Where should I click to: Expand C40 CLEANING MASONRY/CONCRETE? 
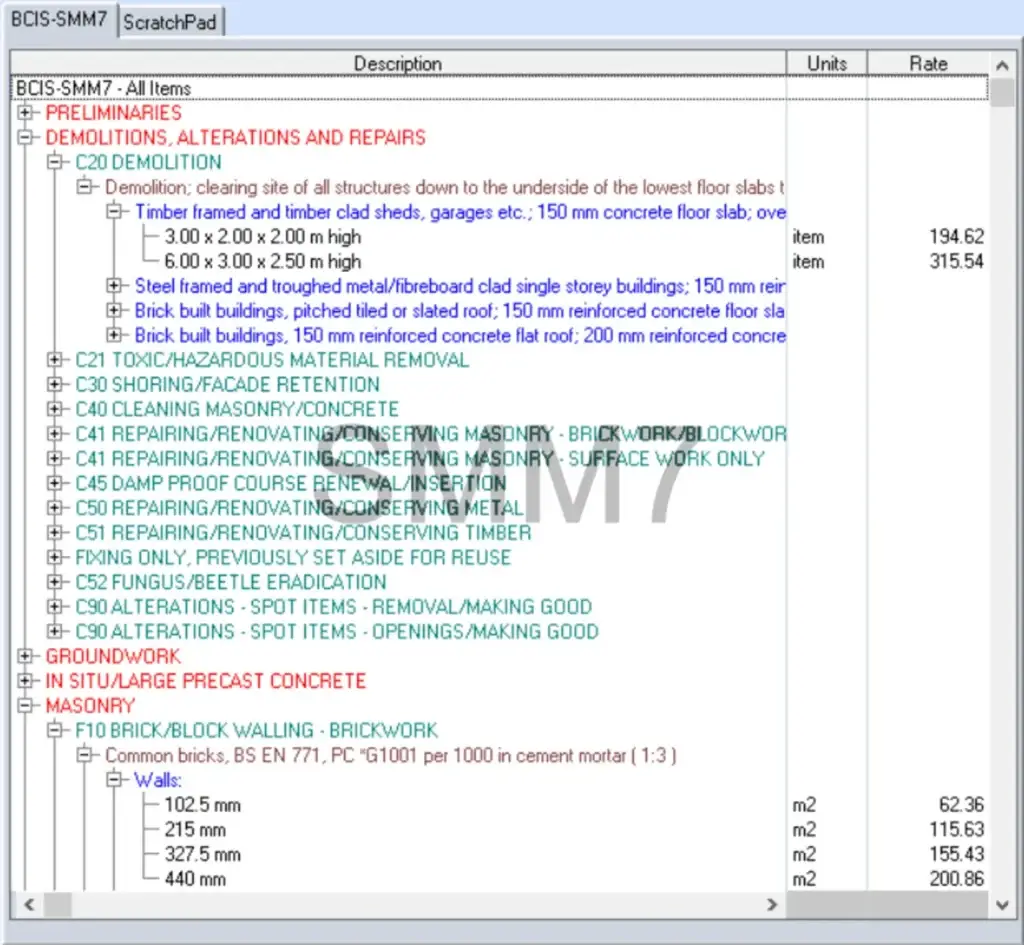(x=56, y=409)
